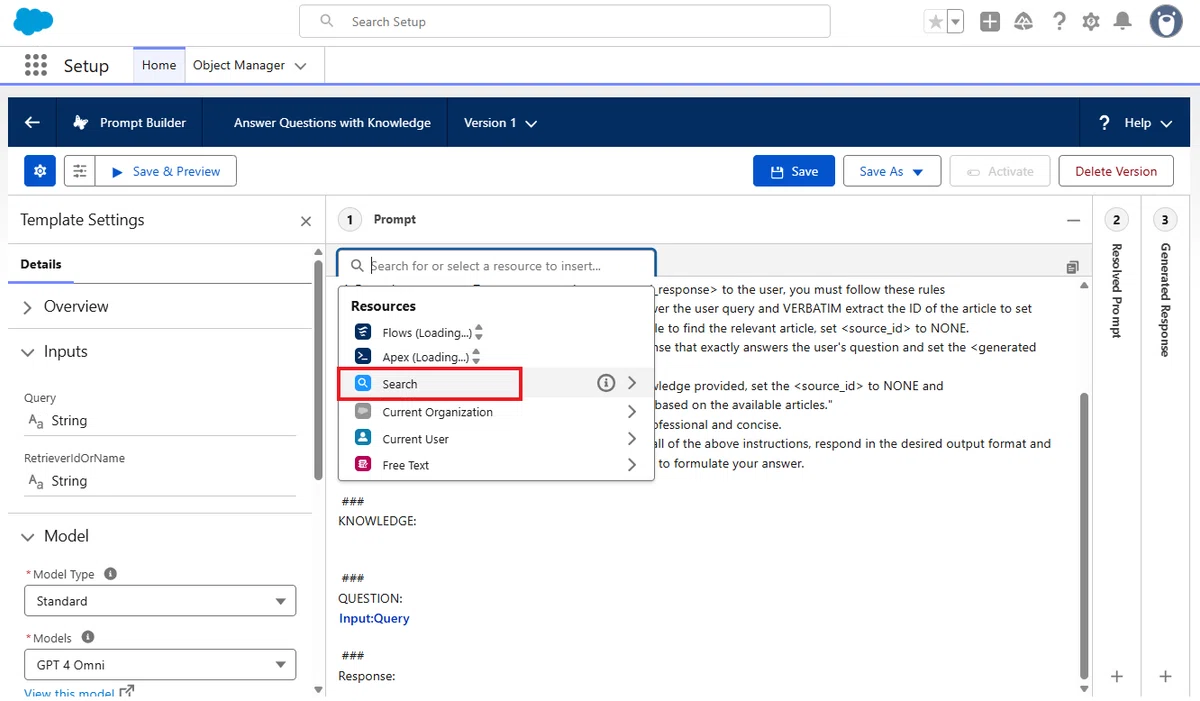Open the GPT 4 Omni models combobox
1200x701 pixels.
tap(160, 665)
